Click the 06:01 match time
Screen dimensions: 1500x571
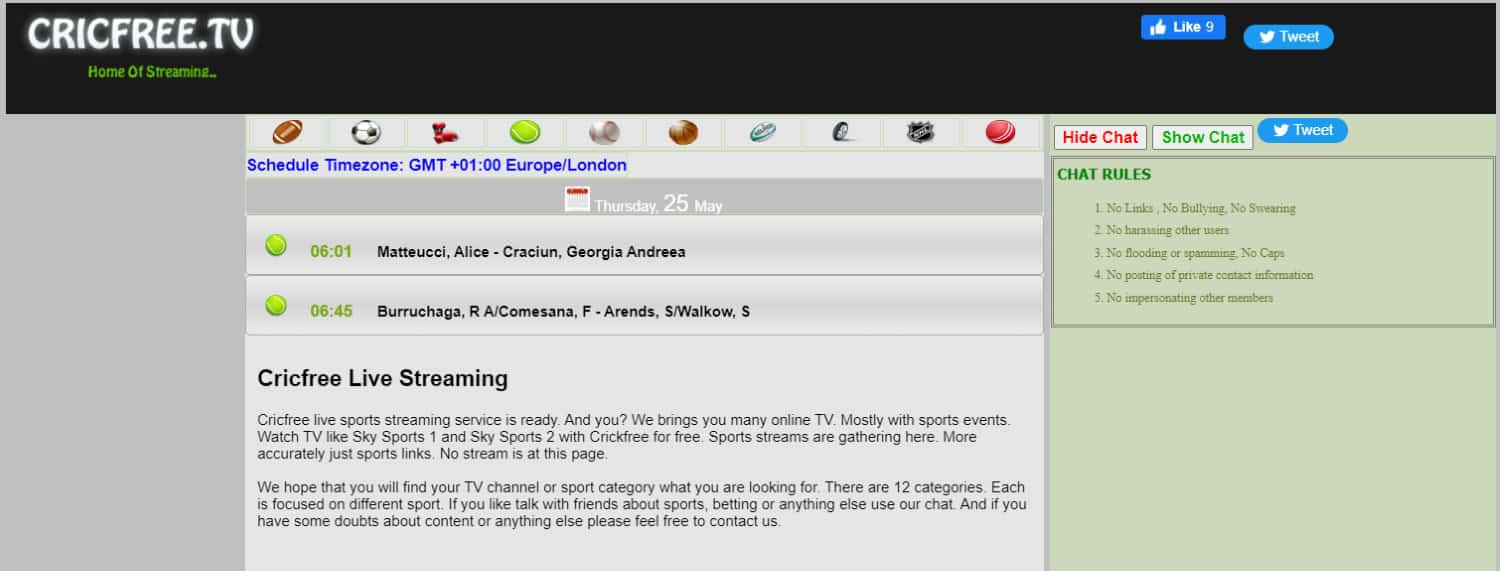[x=331, y=252]
